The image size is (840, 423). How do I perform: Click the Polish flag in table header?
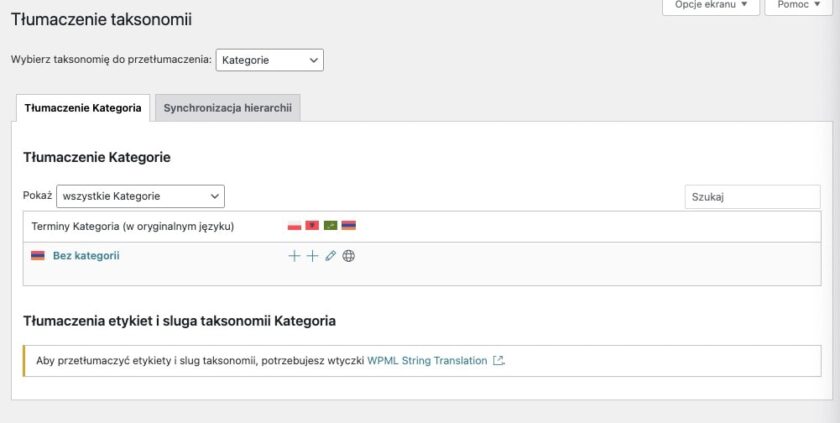(294, 226)
